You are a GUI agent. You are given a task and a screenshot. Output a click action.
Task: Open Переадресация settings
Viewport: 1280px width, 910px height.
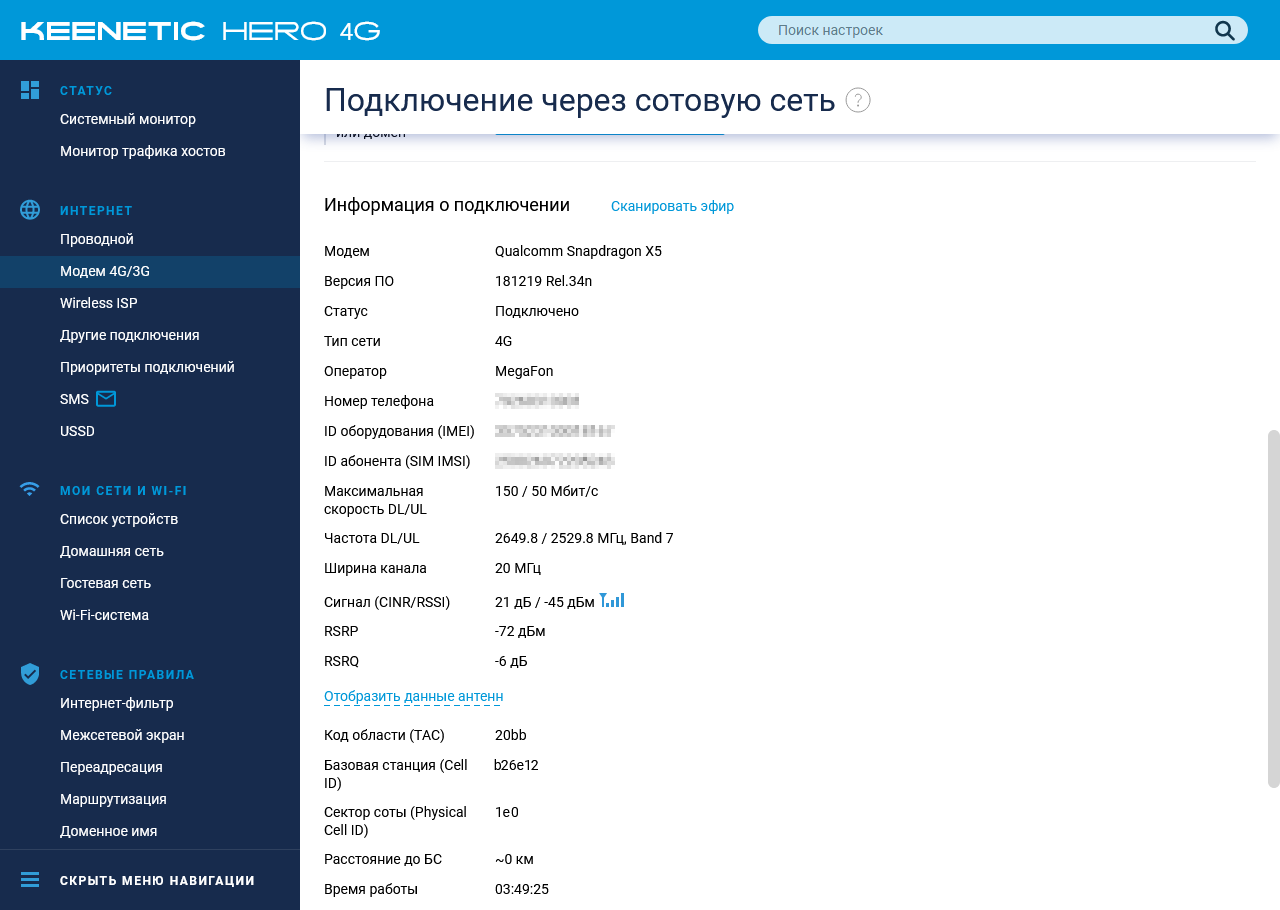tap(111, 767)
